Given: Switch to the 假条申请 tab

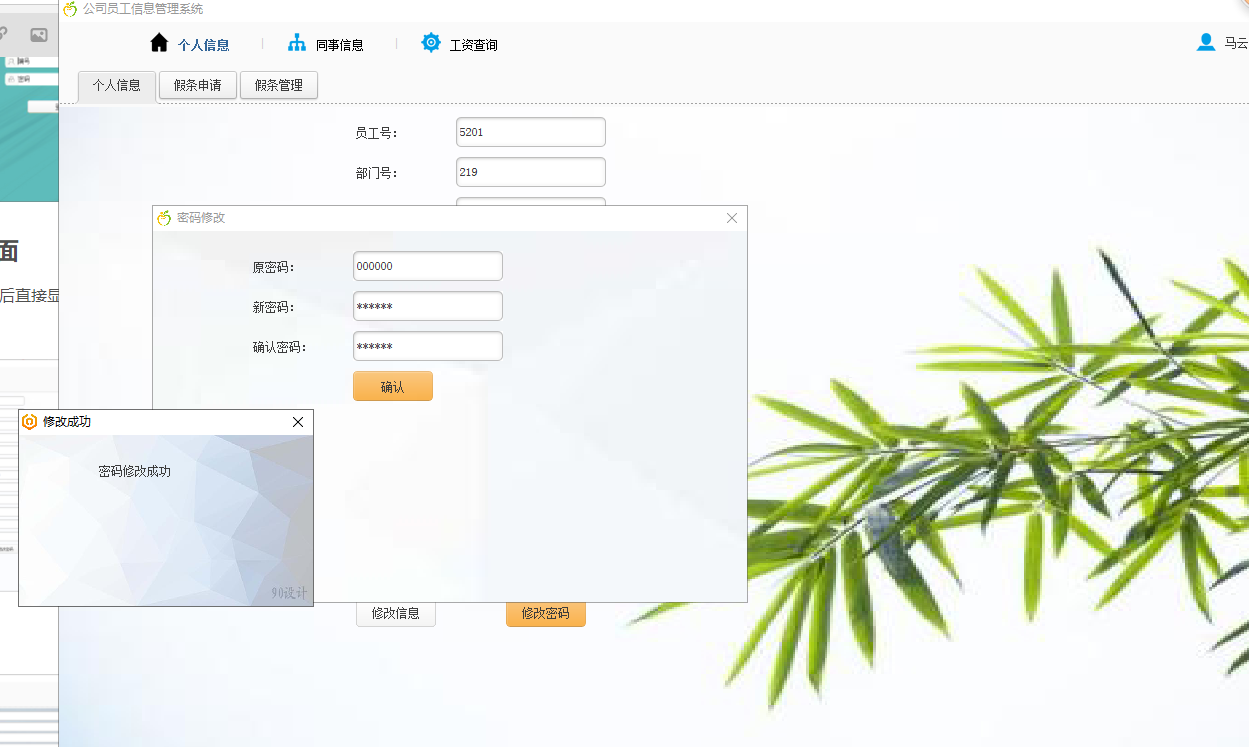Looking at the screenshot, I should (x=198, y=85).
